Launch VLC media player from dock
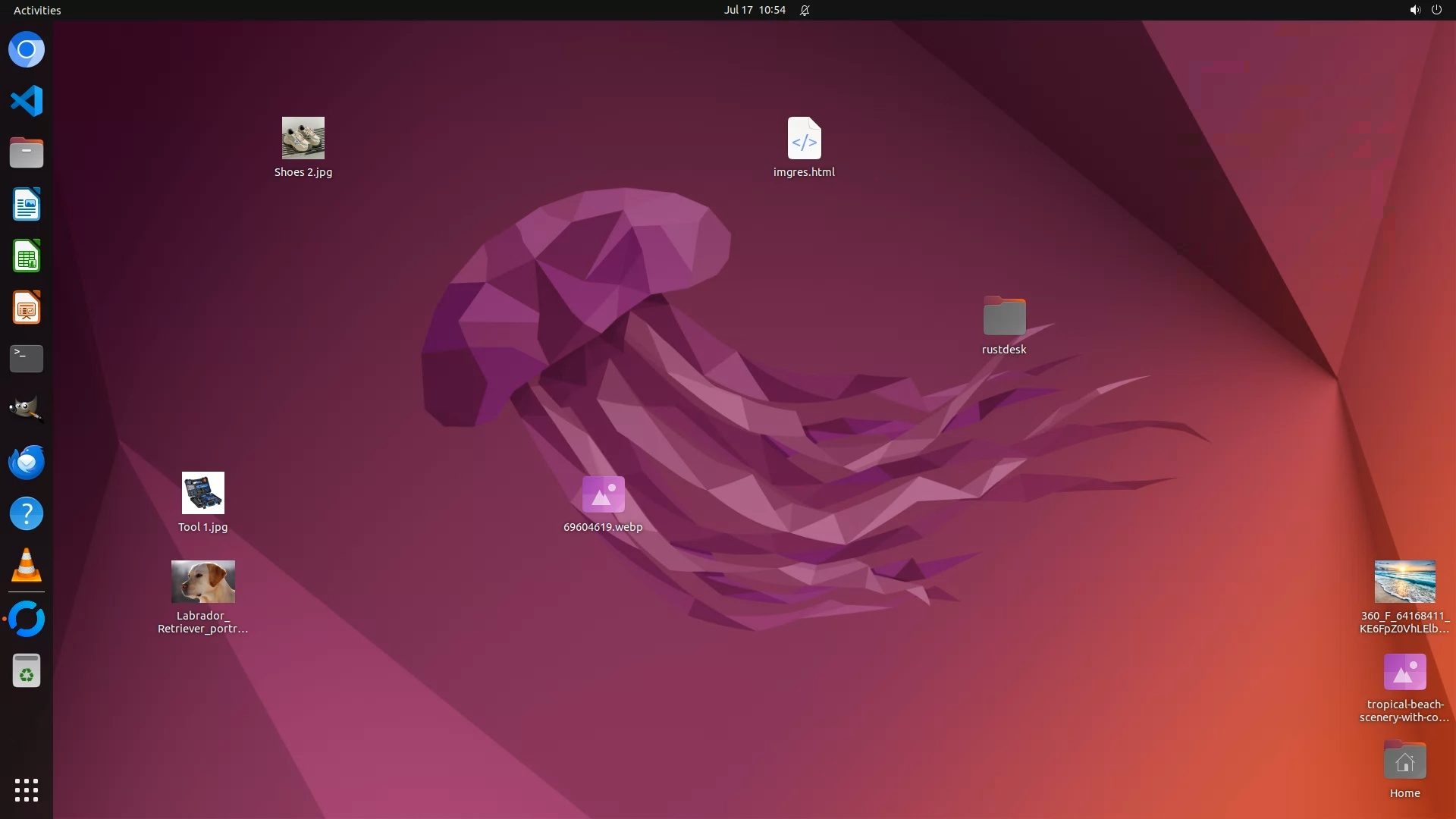Screen dimensions: 1456x819 click(27, 566)
